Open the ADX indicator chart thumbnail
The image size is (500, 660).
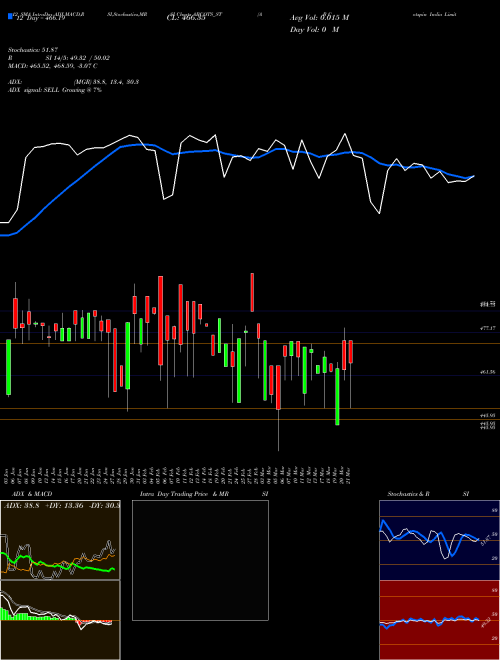coord(60,540)
